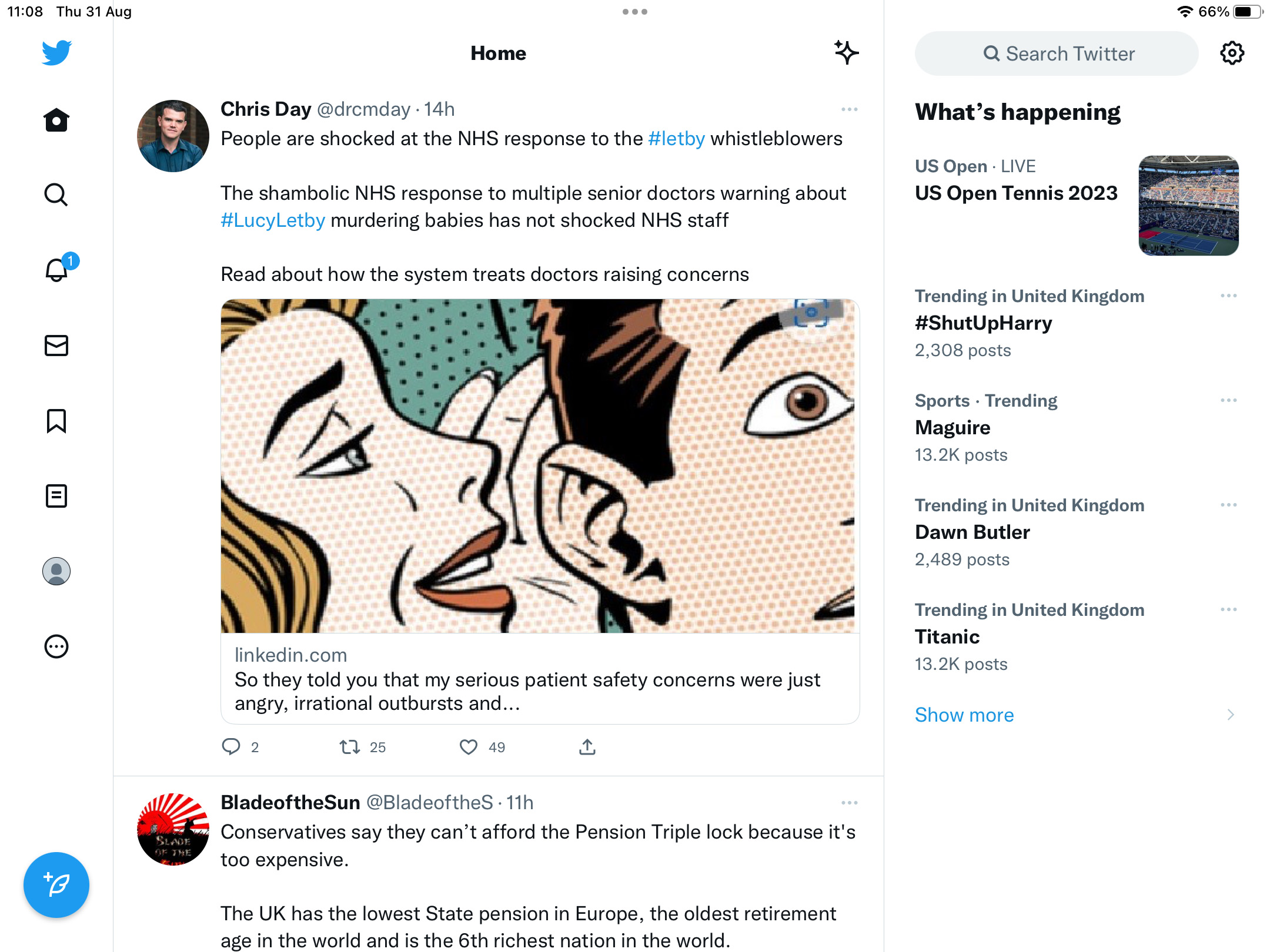Click the 11h timestamp on BladeoftheSun's tweet
The image size is (1270, 952).
coord(520,803)
